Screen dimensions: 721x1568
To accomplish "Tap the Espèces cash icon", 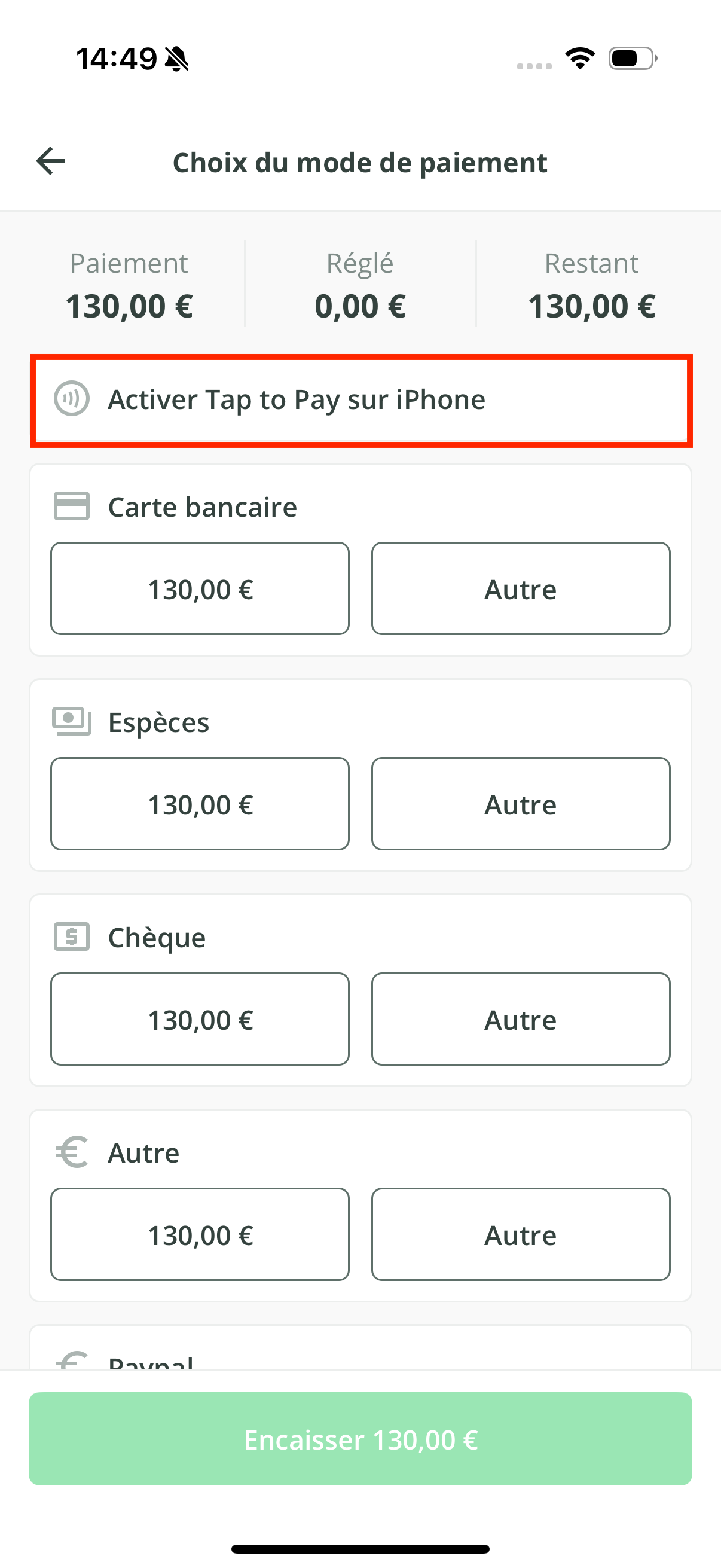I will [x=72, y=721].
